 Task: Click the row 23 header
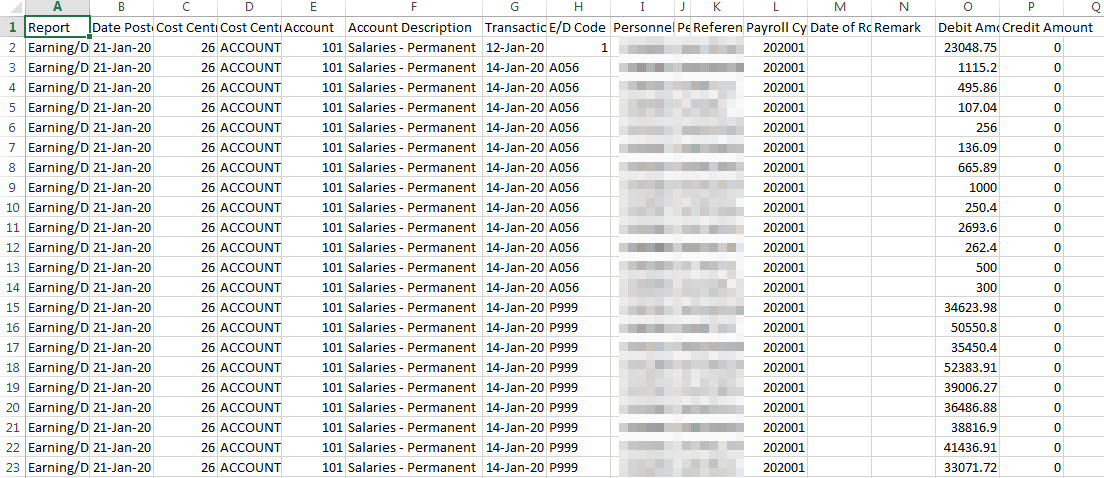click(x=11, y=467)
